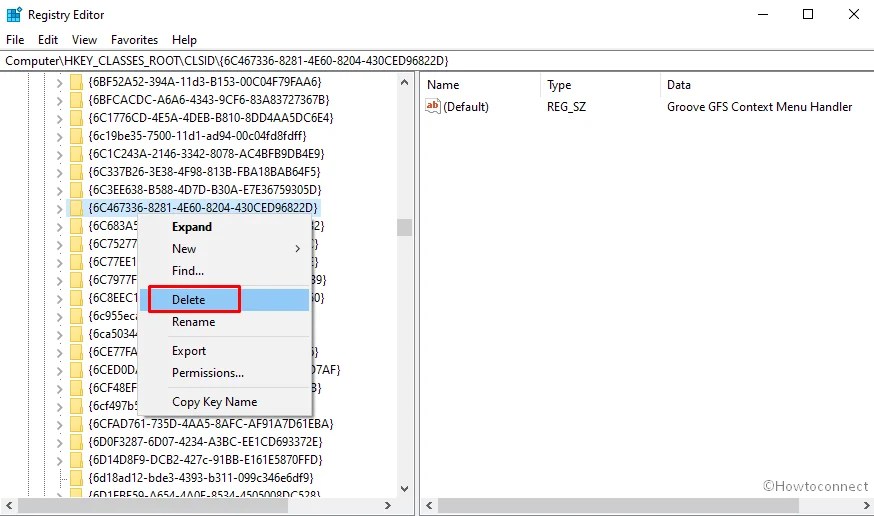Expand the {6C1C243A-2146-3342-8078-AC4BFB9DB4E9} key
The width and height of the screenshot is (874, 516).
click(x=60, y=155)
